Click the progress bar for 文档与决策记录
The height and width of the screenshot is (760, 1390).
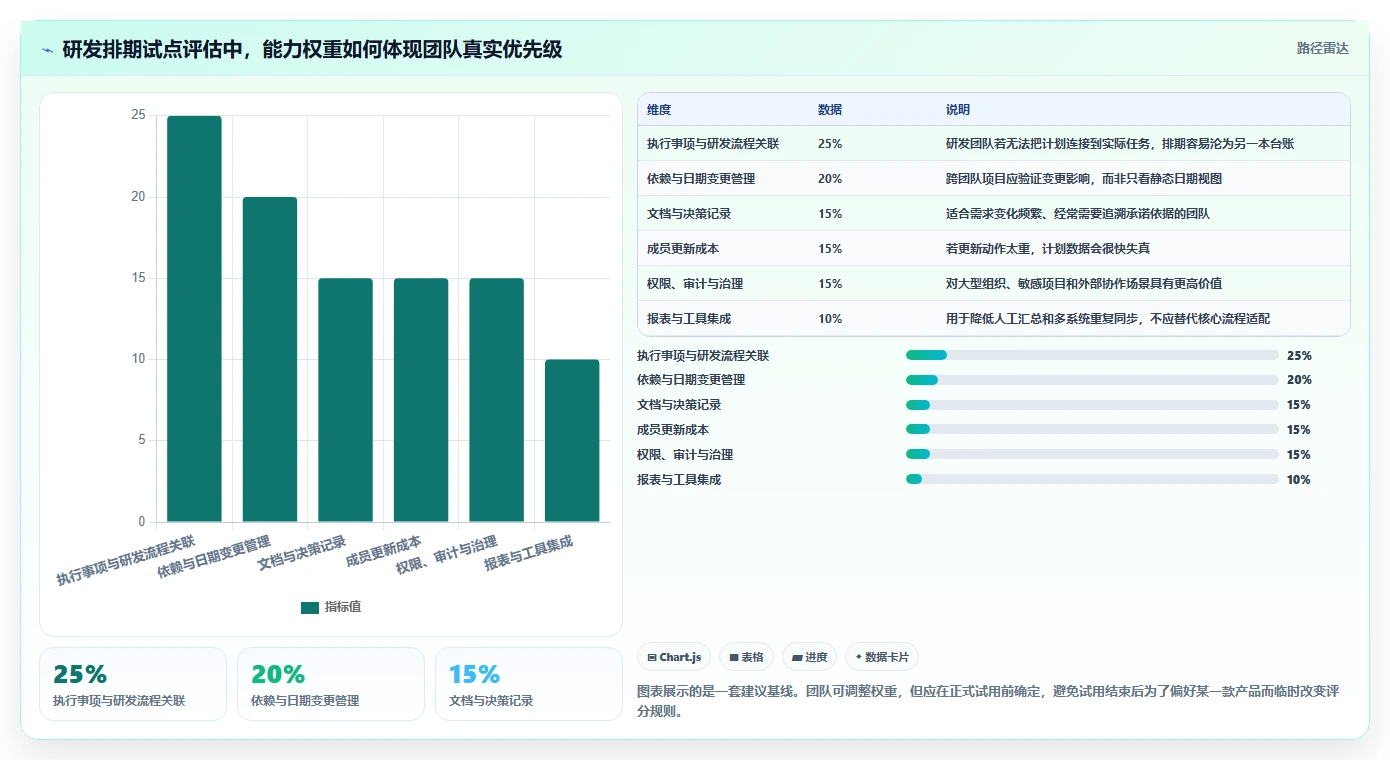(1092, 405)
